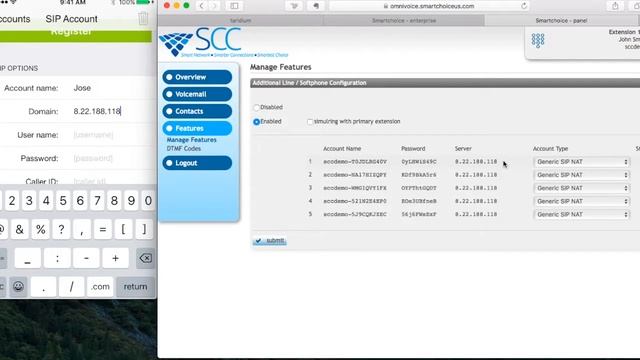Viewport: 640px width, 360px height.
Task: Tap the period key on keyboard
Action: point(43,287)
